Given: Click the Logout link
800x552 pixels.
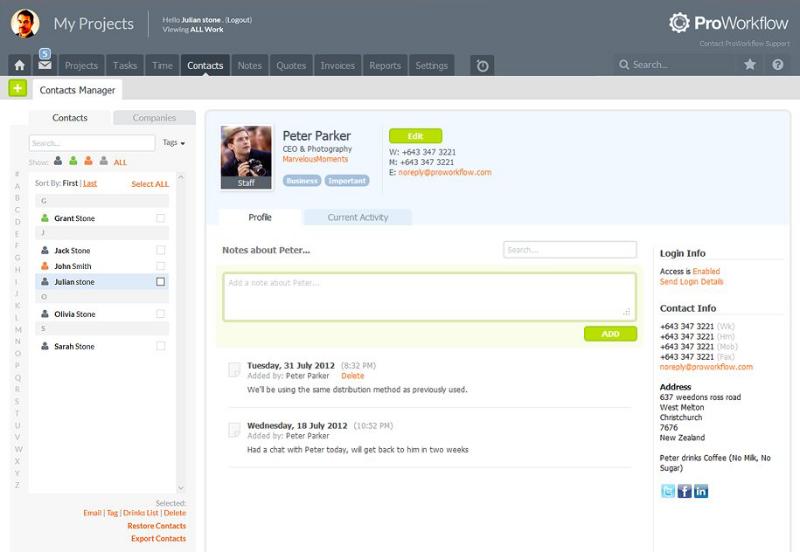Looking at the screenshot, I should pos(239,20).
